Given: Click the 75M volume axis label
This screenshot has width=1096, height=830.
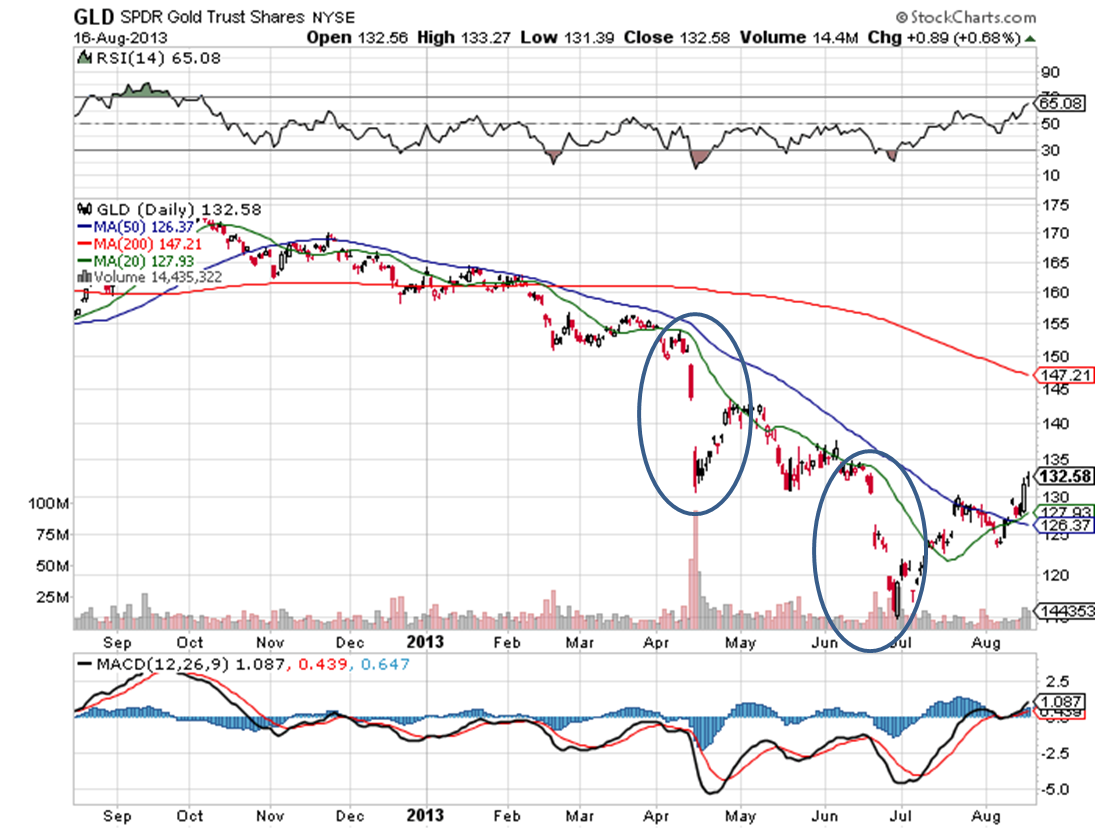Looking at the screenshot, I should [52, 535].
